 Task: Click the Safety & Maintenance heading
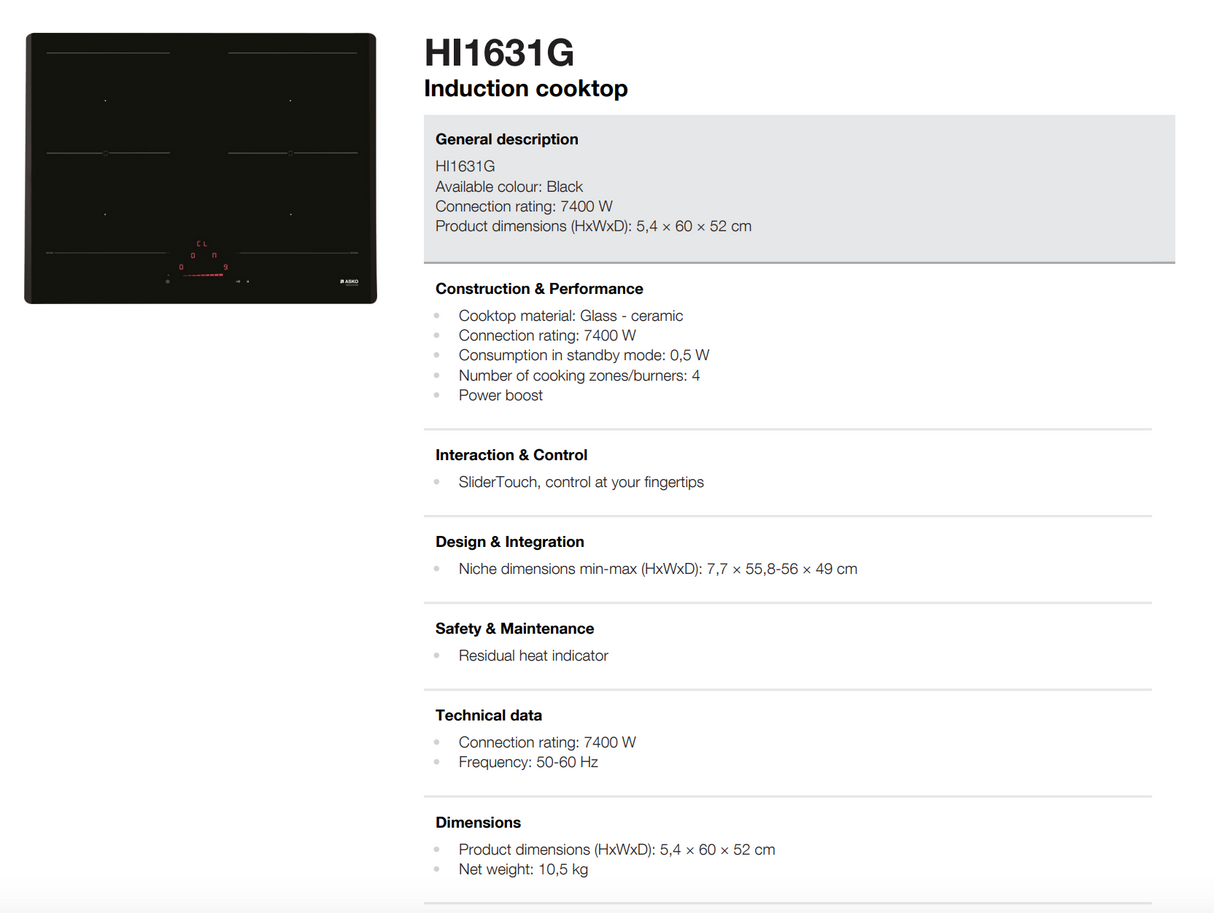pyautogui.click(x=514, y=629)
